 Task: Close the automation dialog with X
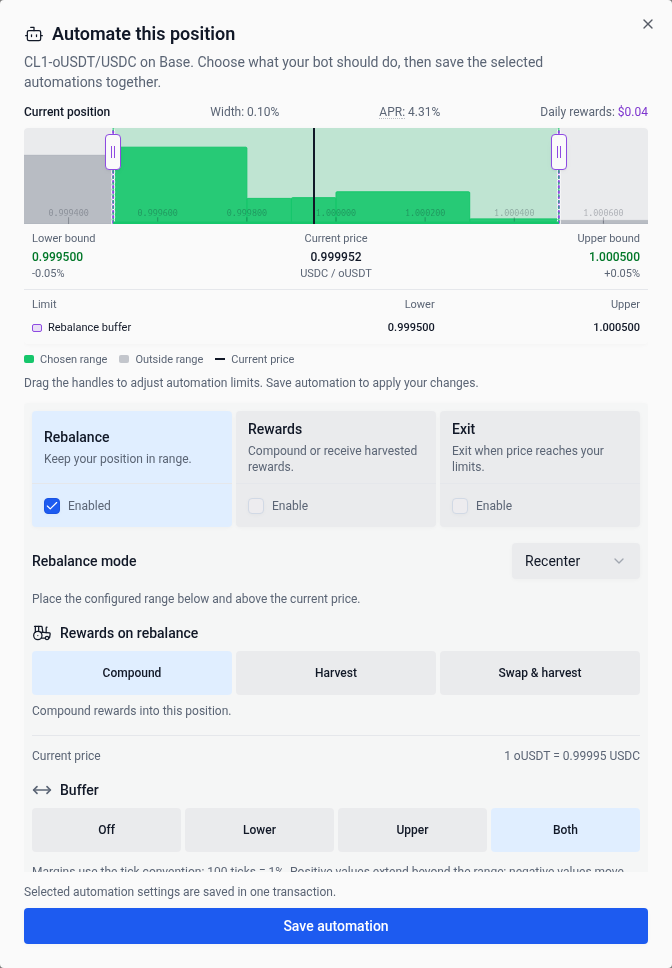tap(647, 24)
